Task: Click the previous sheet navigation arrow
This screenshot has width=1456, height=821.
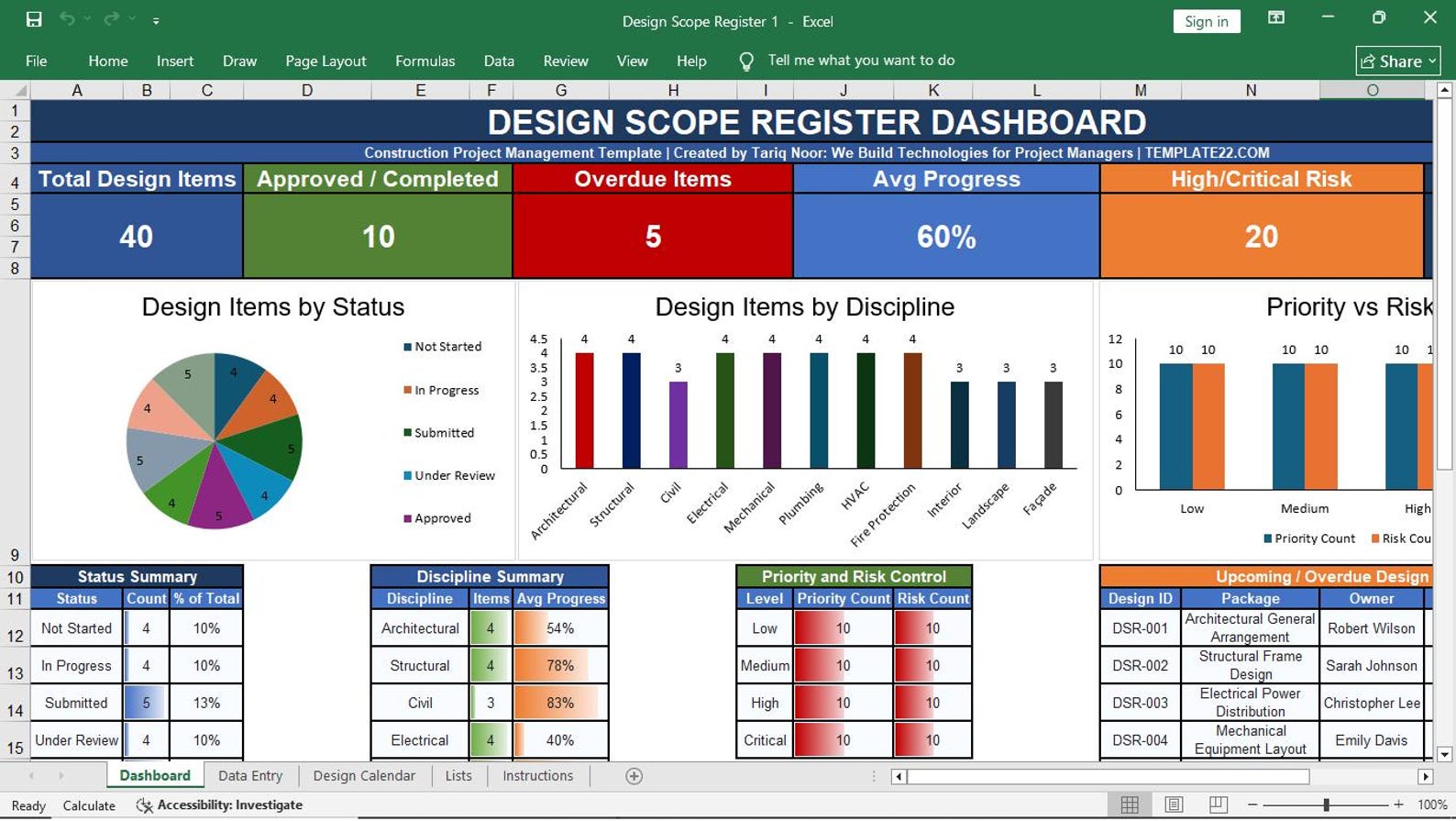Action: coord(31,776)
